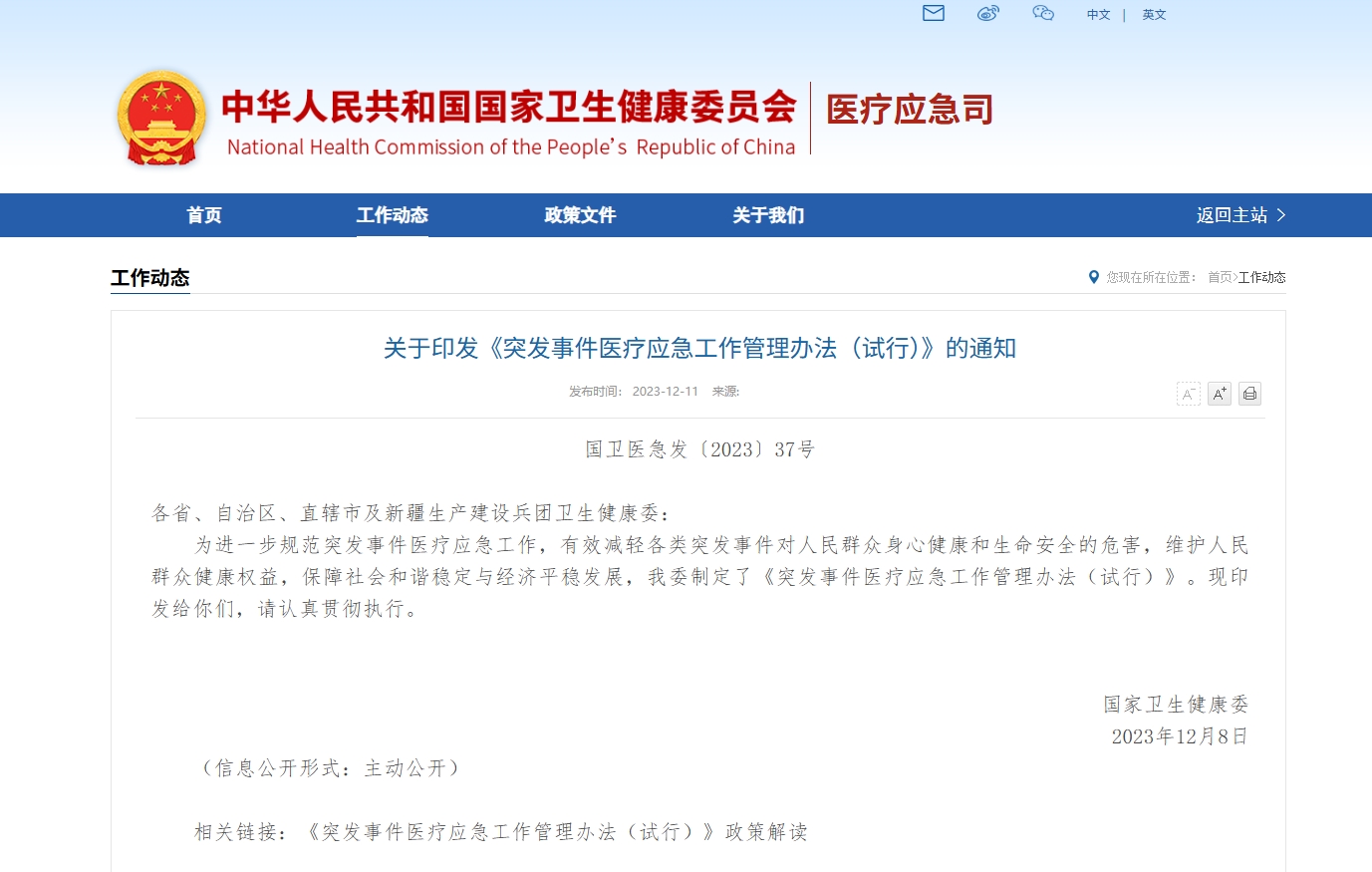Image resolution: width=1372 pixels, height=872 pixels.
Task: Click the article title 关于印发…的通知
Action: [699, 348]
